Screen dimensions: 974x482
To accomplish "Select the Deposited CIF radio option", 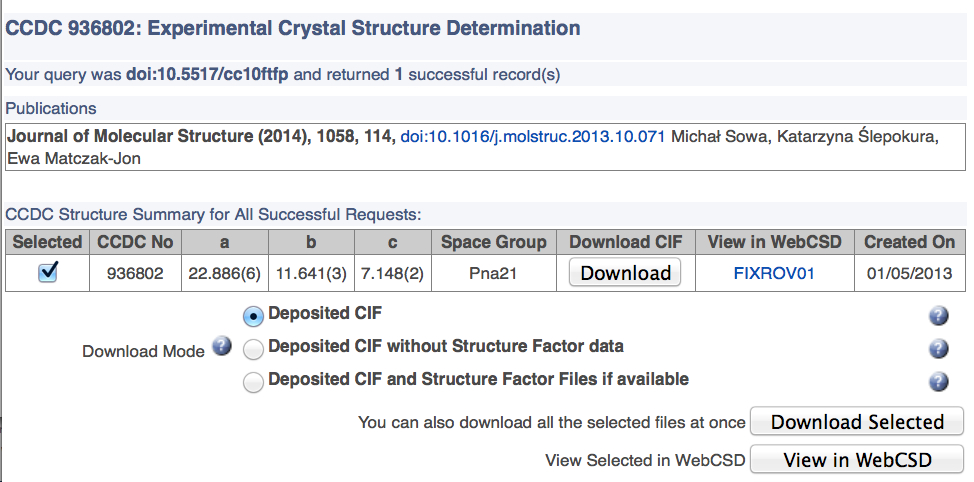I will click(x=254, y=316).
